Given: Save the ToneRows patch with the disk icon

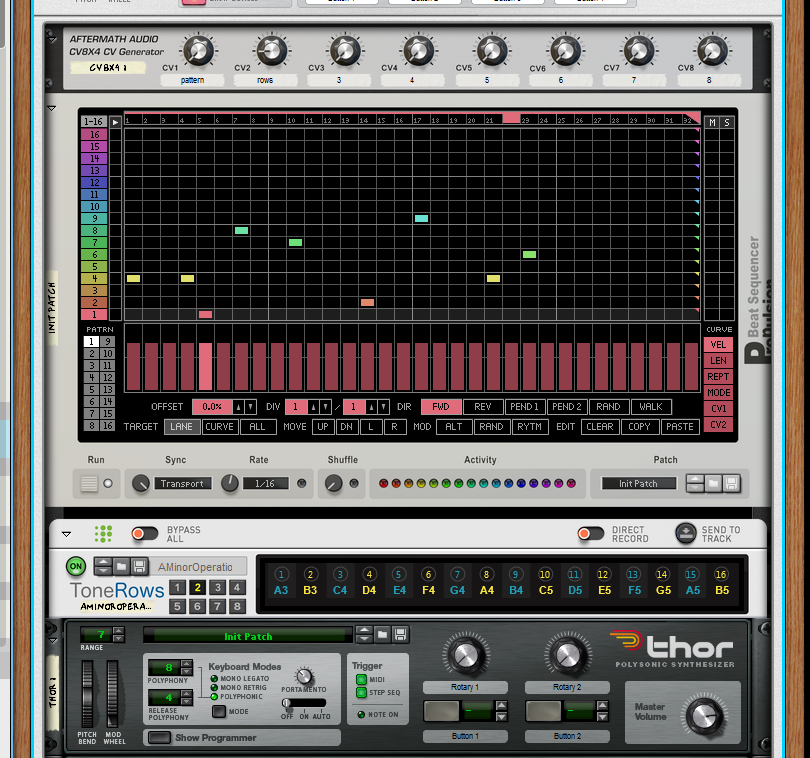Looking at the screenshot, I should coord(139,567).
